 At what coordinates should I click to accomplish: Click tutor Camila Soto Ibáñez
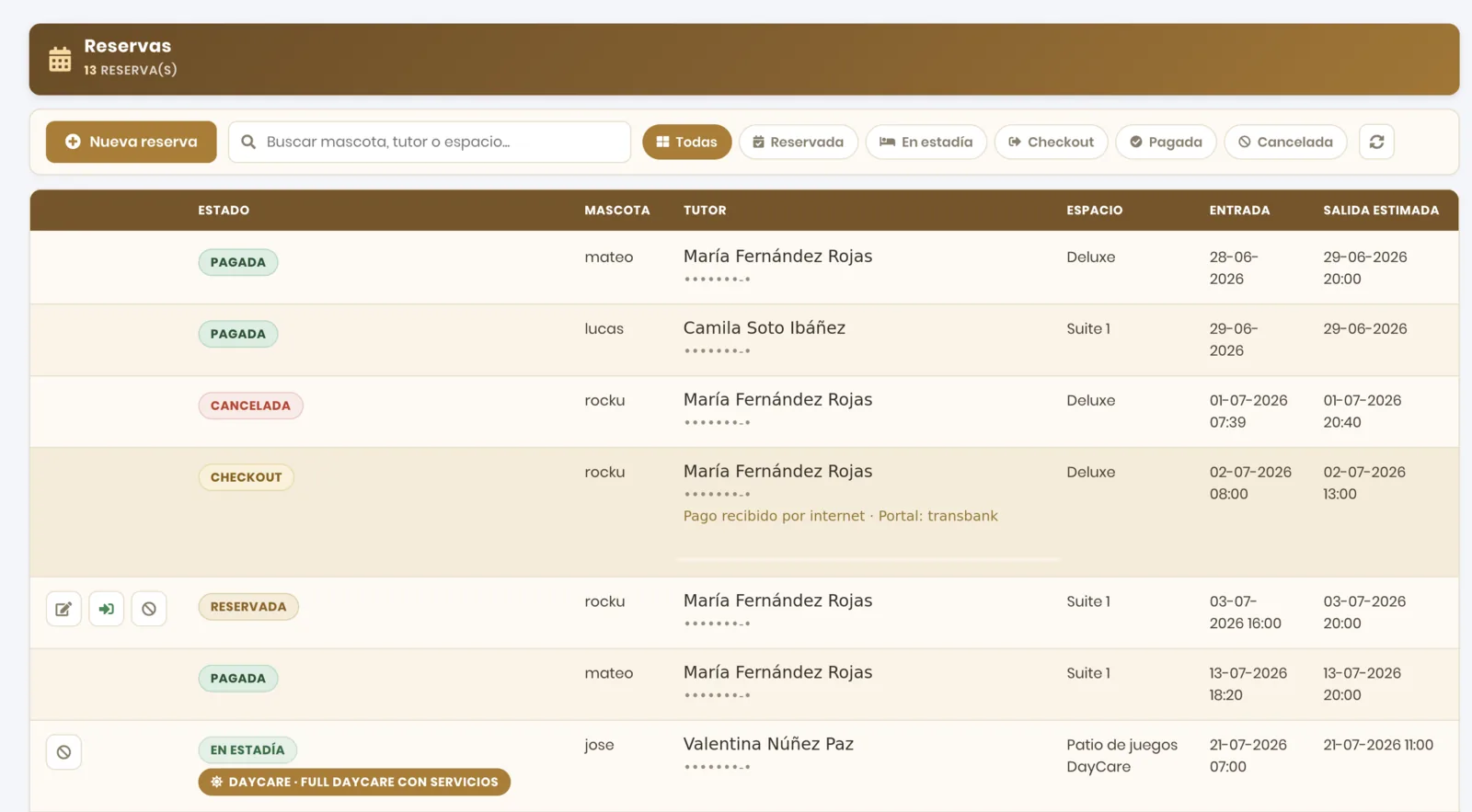[765, 327]
